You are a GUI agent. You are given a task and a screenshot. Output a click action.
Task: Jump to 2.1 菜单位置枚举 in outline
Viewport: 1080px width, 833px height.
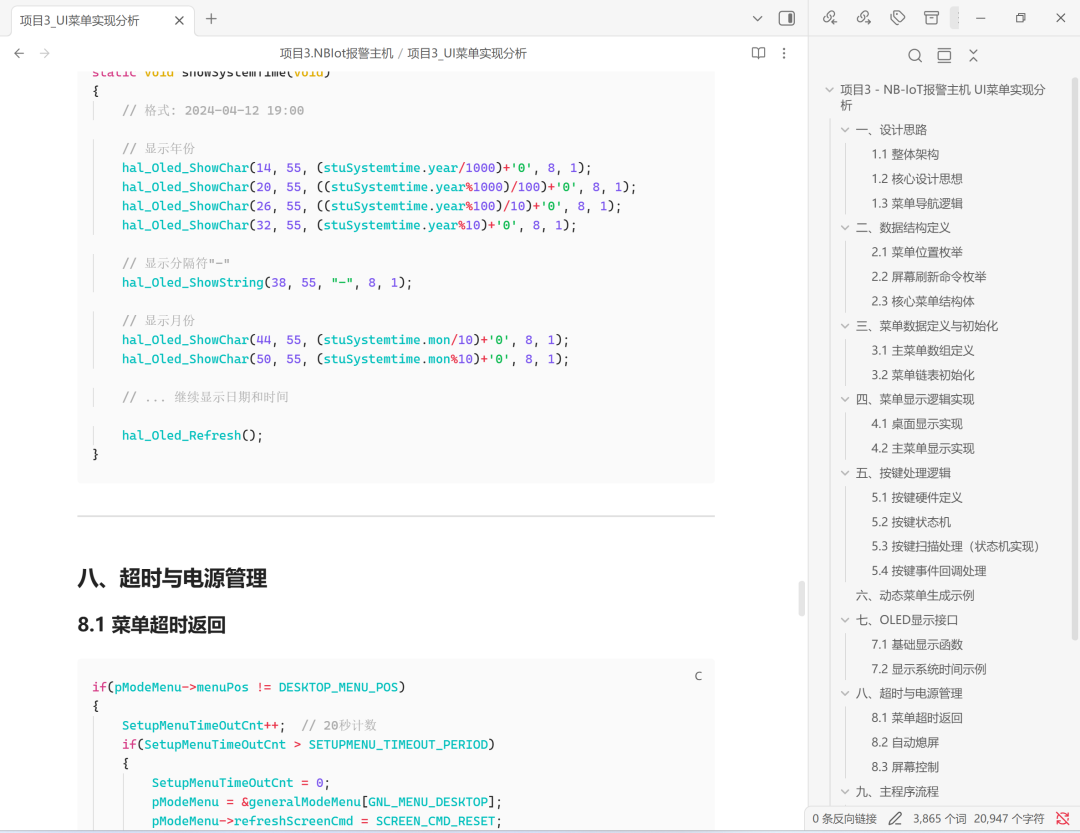(x=917, y=252)
